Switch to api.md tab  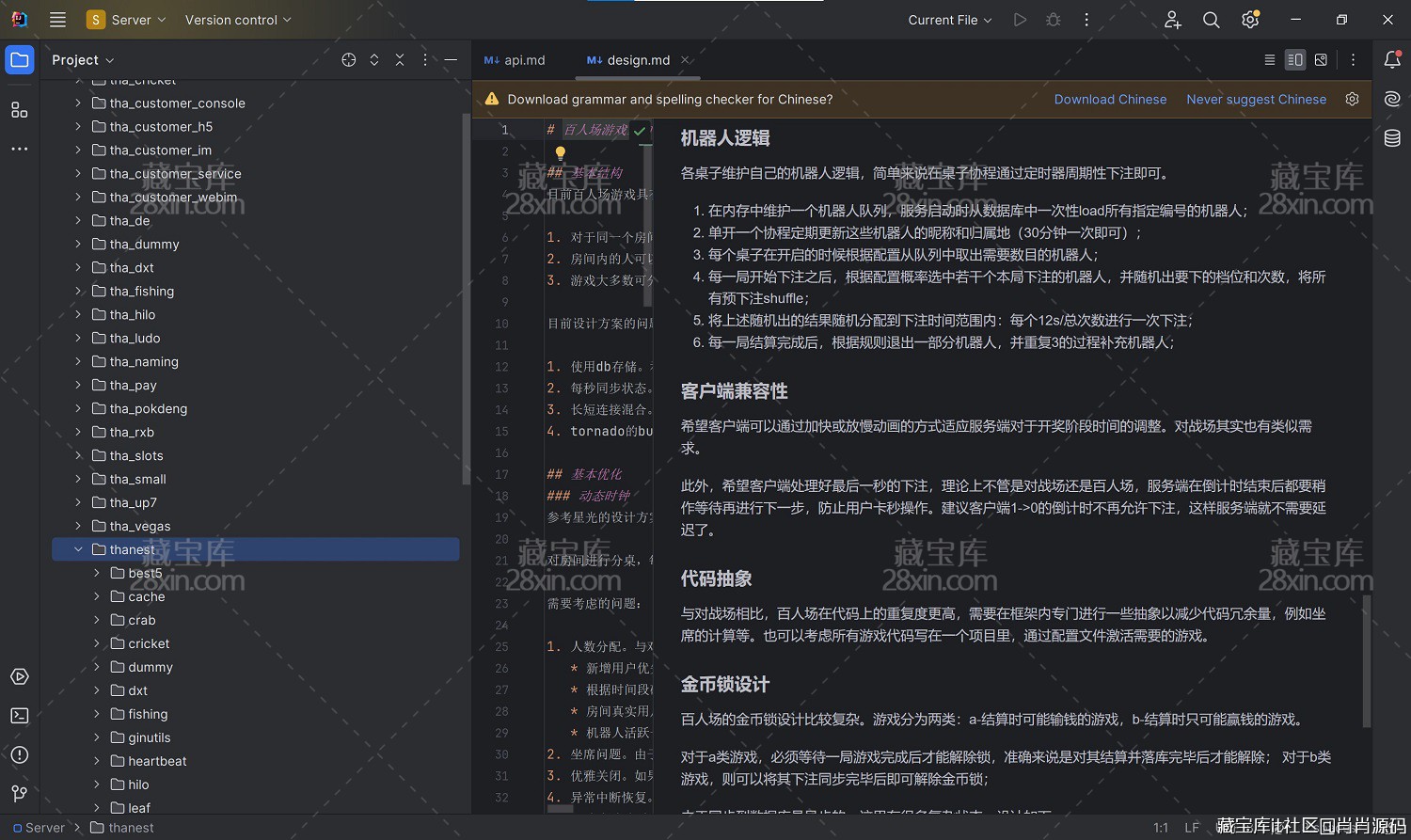tap(515, 60)
